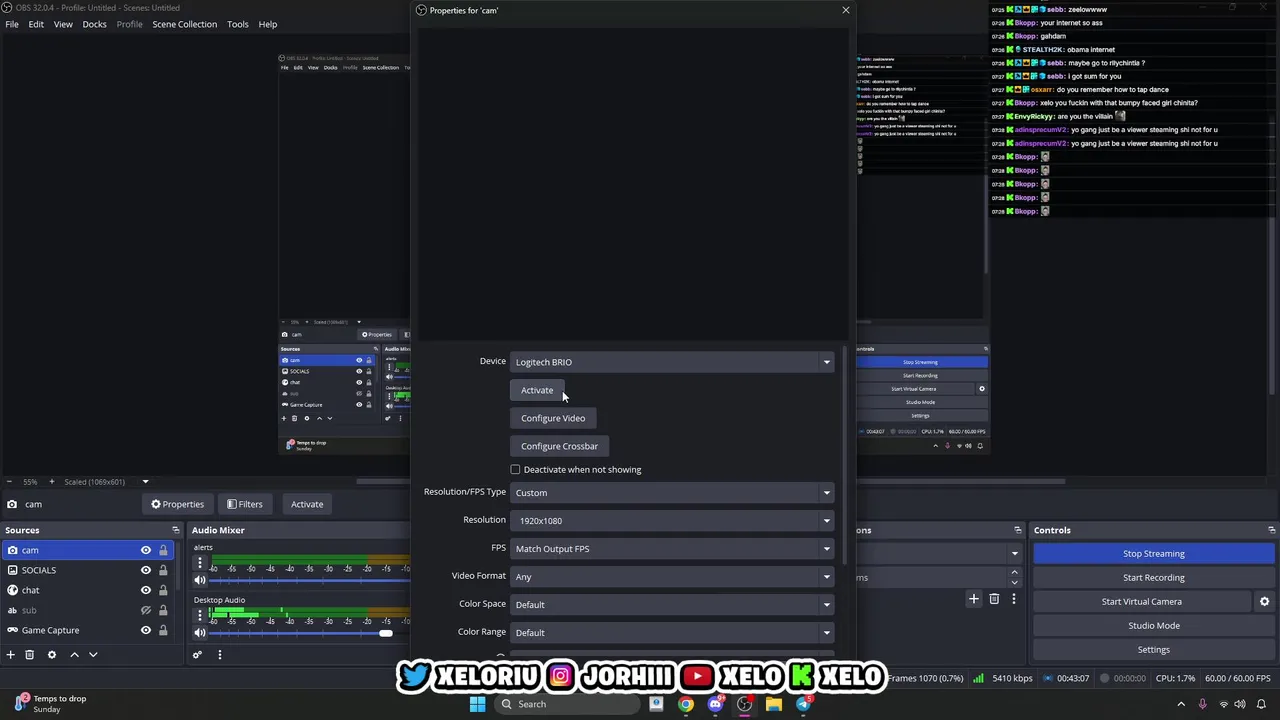Open the Video Format dropdown
This screenshot has height=720, width=1280.
672,576
